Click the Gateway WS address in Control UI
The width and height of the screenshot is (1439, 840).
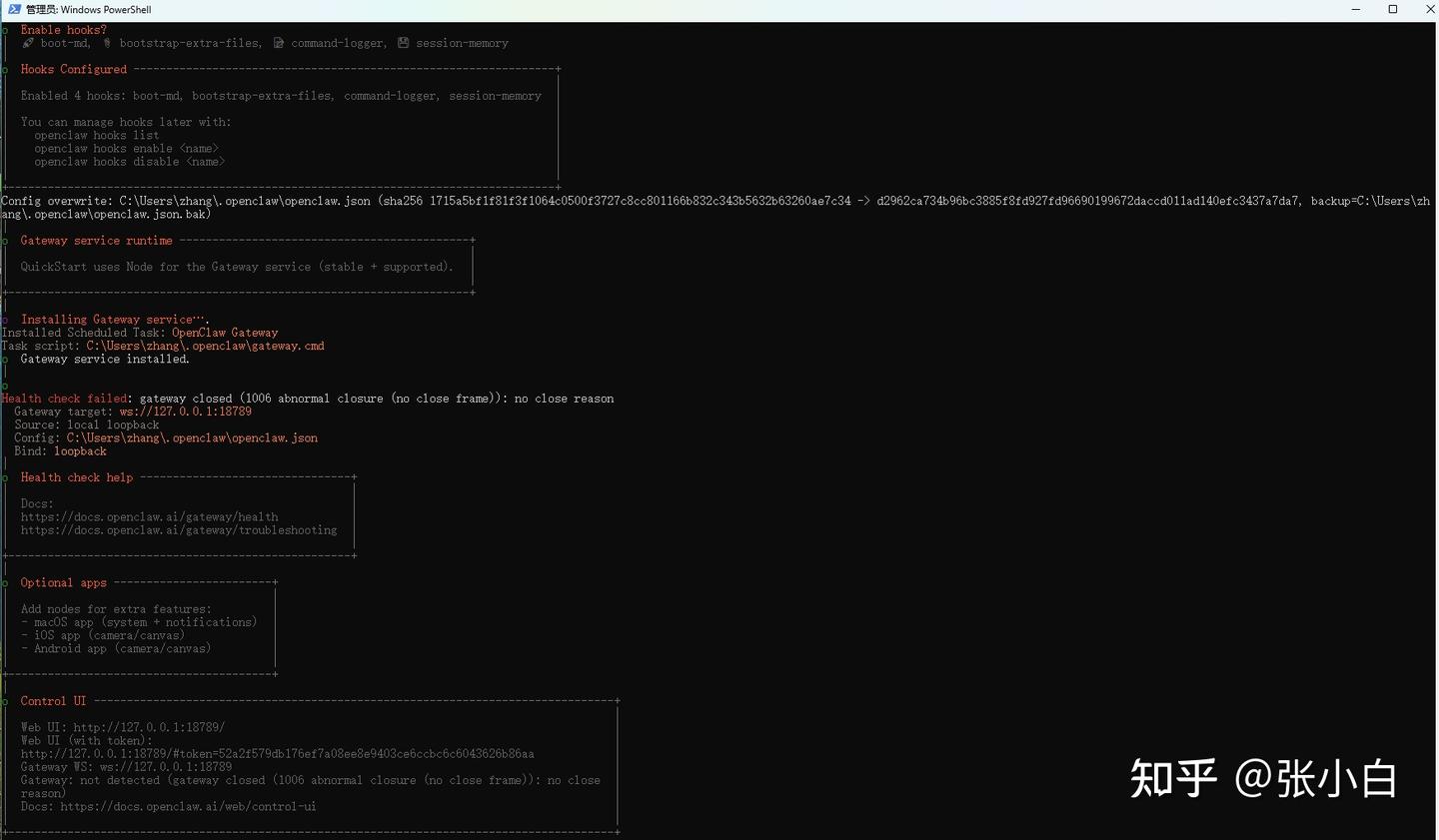[x=166, y=767]
